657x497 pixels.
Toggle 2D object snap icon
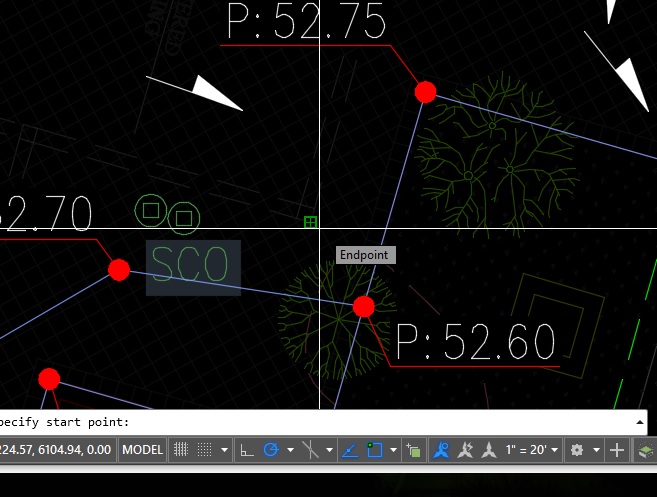[374, 450]
